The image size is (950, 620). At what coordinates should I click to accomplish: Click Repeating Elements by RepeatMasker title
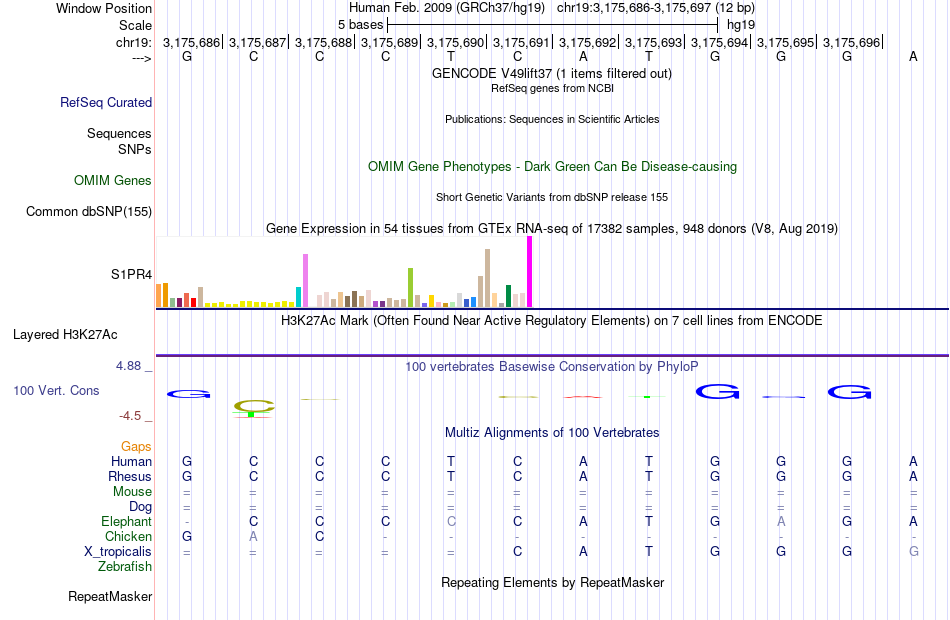click(553, 583)
